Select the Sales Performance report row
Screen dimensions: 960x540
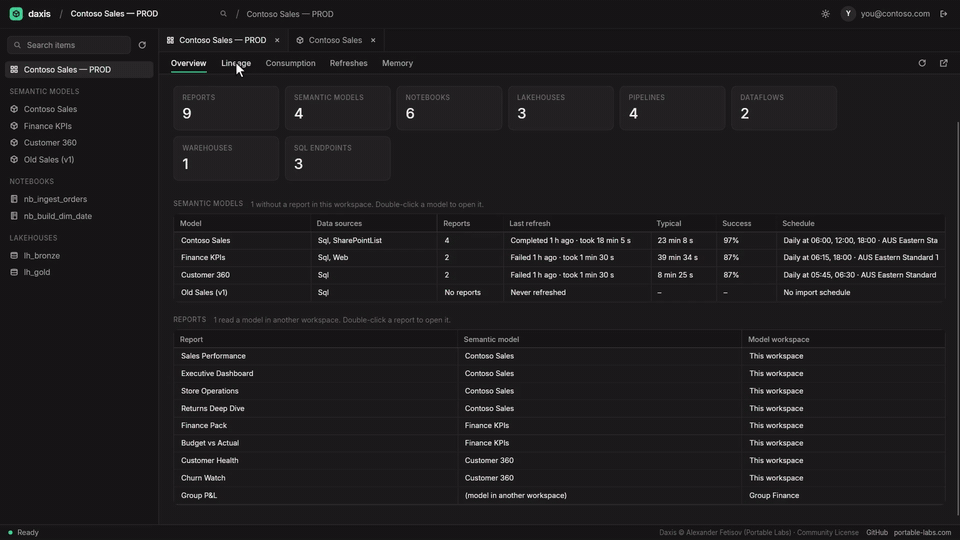coord(560,356)
